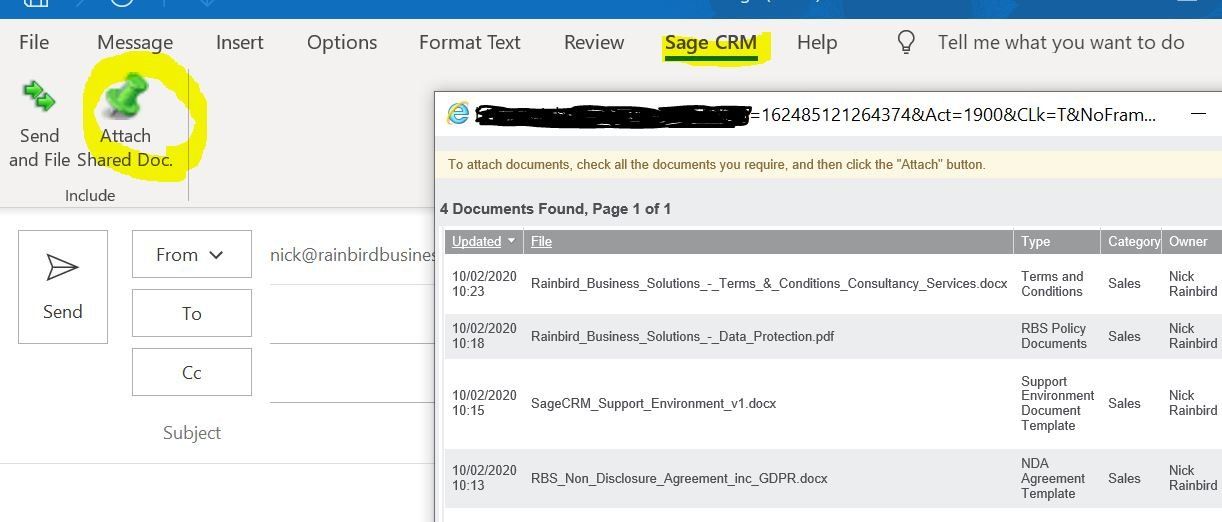Minimize the document popup window
The image size is (1222, 522).
coord(1198,114)
